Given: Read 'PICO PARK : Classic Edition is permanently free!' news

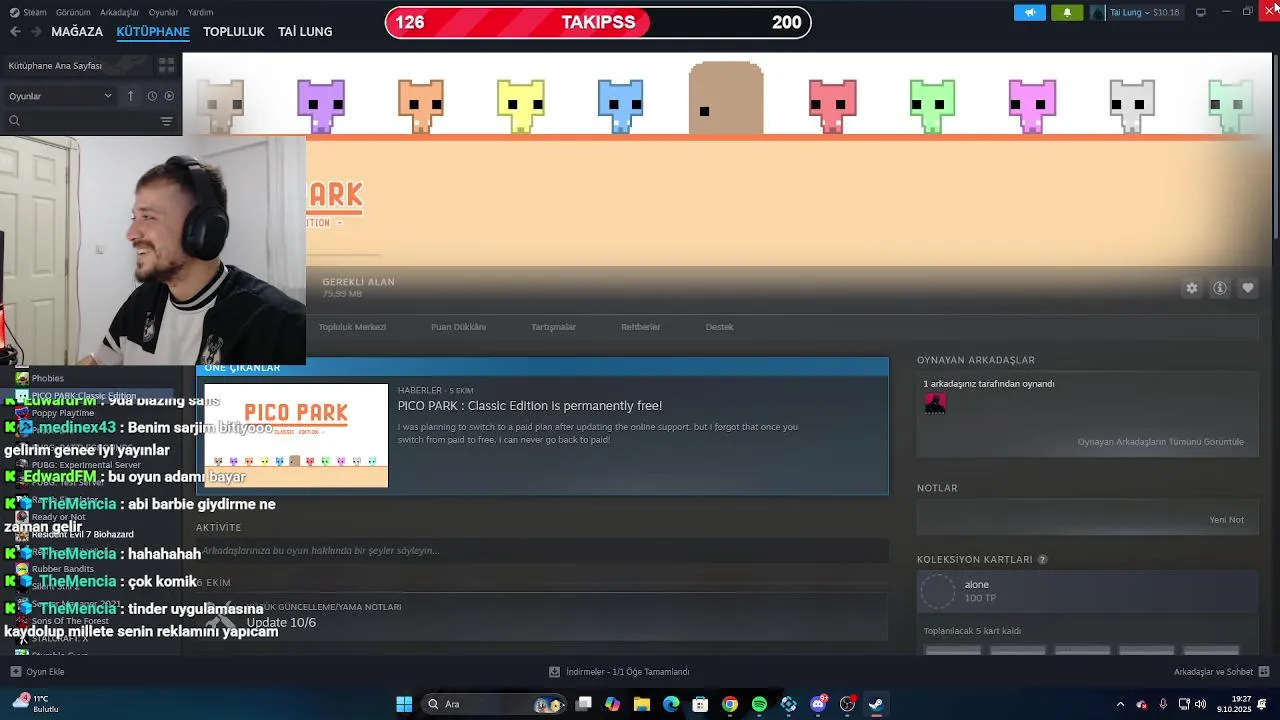Looking at the screenshot, I should tap(530, 406).
